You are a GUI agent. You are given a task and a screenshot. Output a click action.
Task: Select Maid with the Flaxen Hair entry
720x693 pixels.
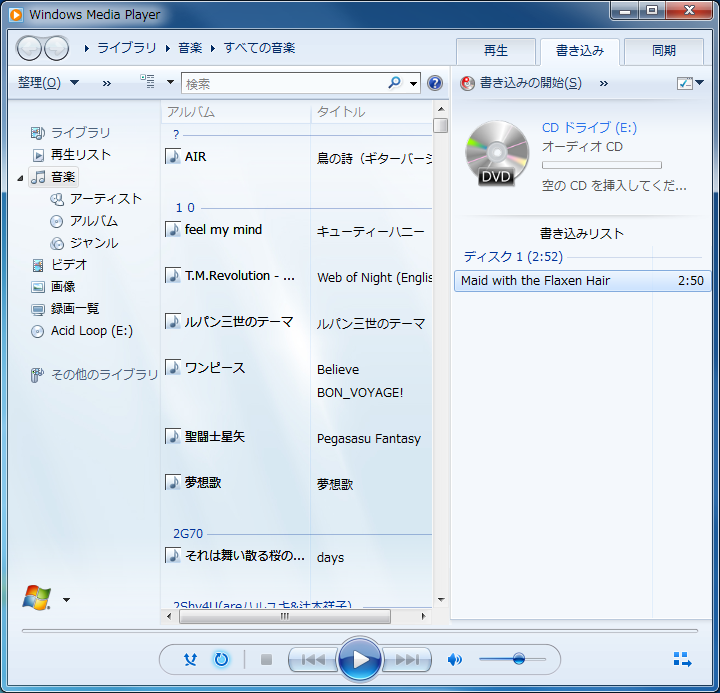click(x=582, y=281)
